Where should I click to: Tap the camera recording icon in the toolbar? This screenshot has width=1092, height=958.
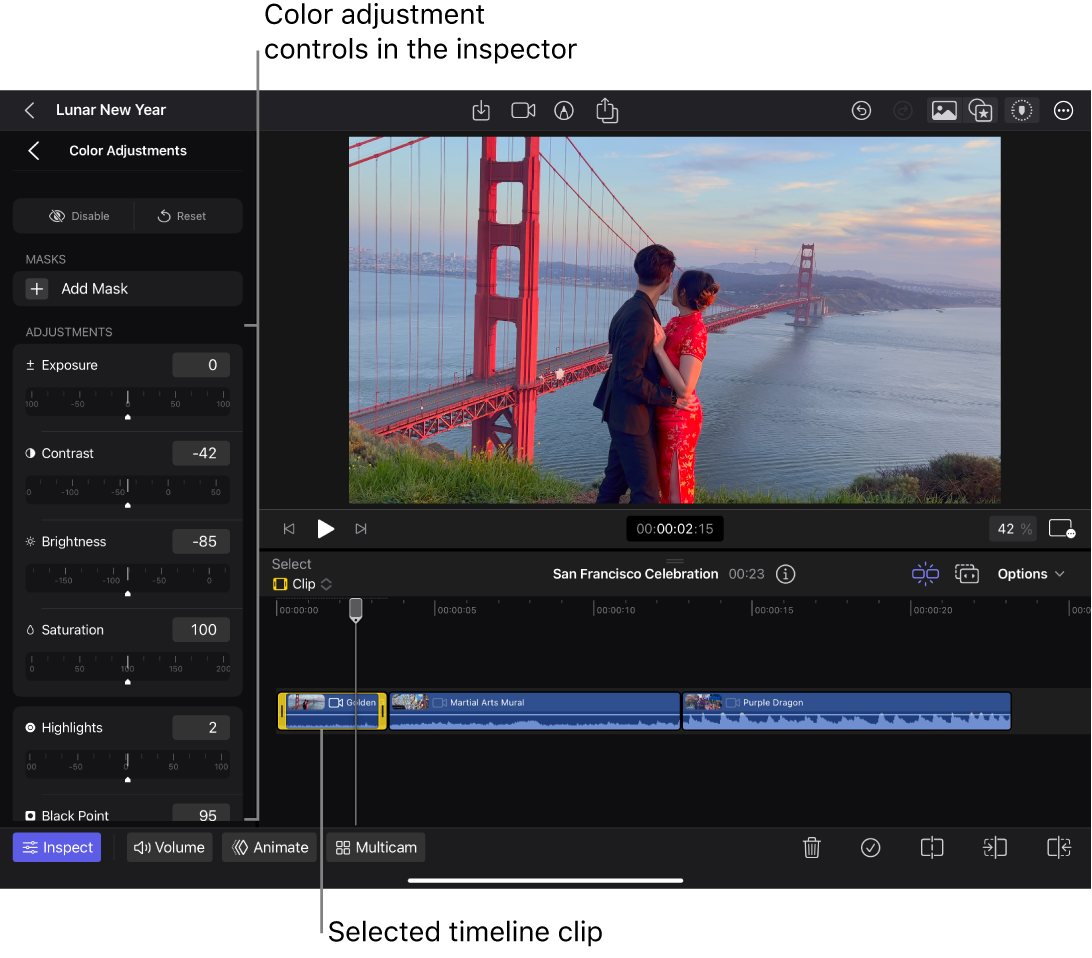522,110
